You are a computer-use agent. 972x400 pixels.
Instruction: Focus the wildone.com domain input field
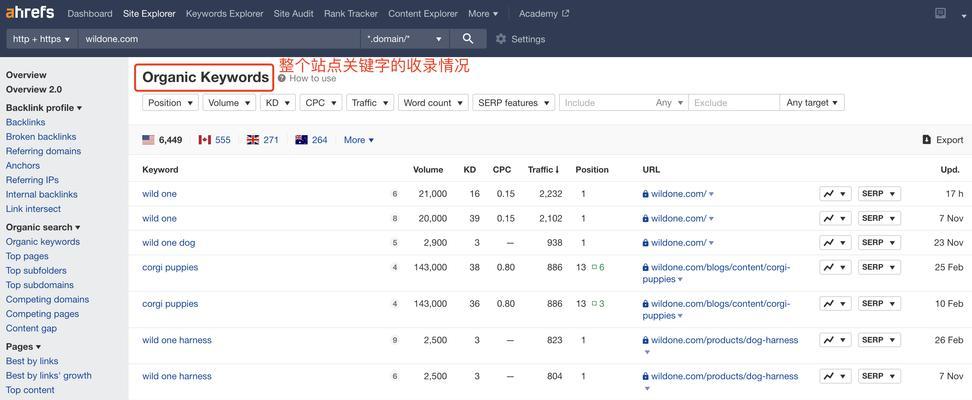click(x=219, y=38)
